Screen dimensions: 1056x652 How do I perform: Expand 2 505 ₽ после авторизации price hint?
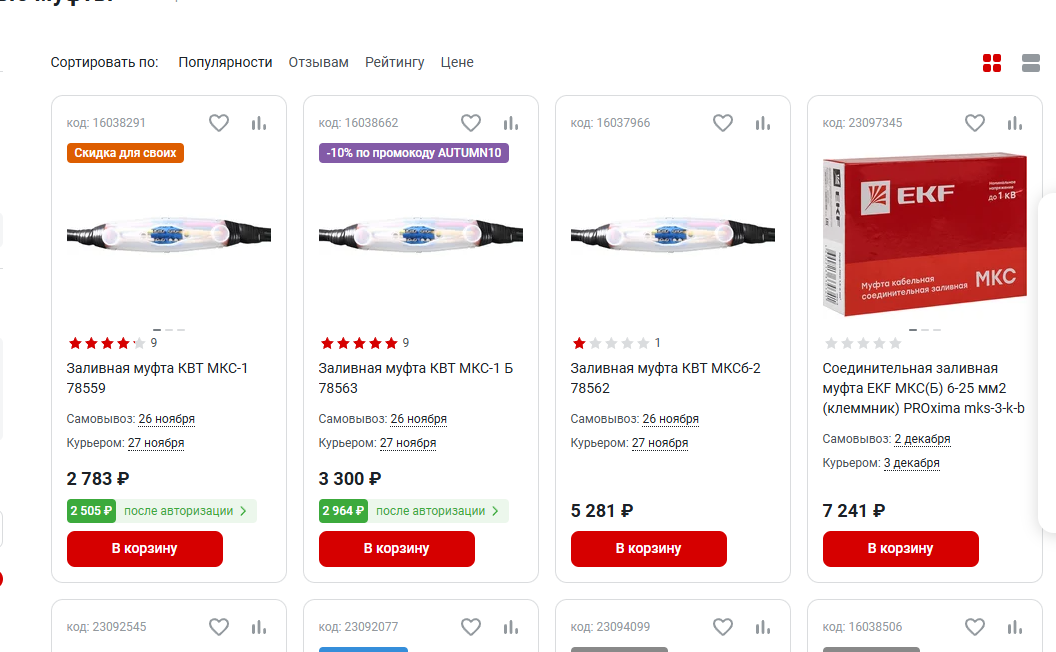click(162, 511)
